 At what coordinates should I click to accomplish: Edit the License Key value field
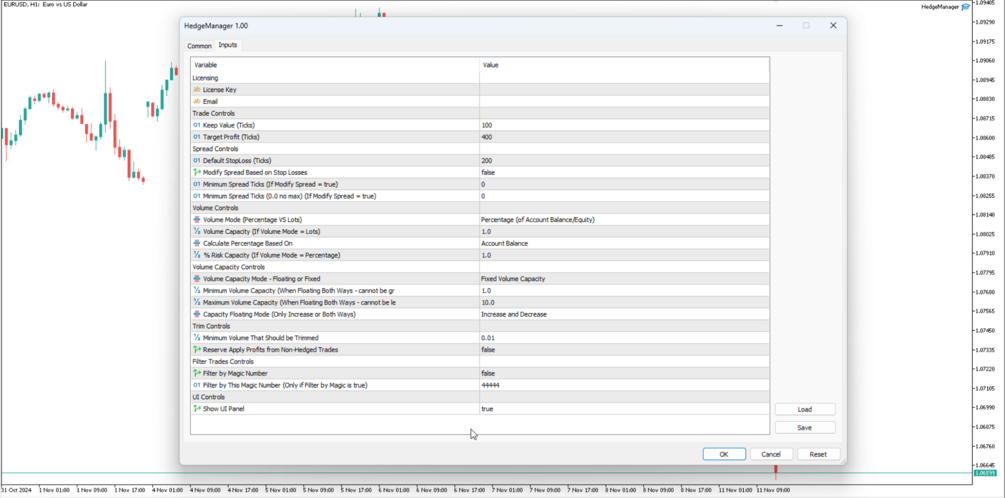tap(624, 90)
